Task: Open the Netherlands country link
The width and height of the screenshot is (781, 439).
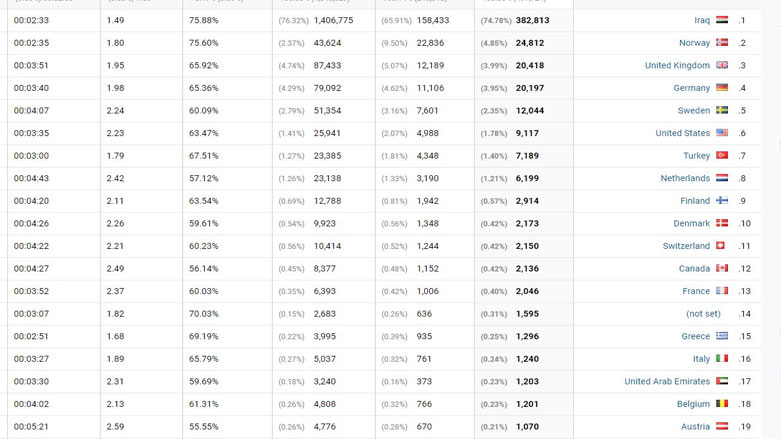Action: (x=685, y=178)
